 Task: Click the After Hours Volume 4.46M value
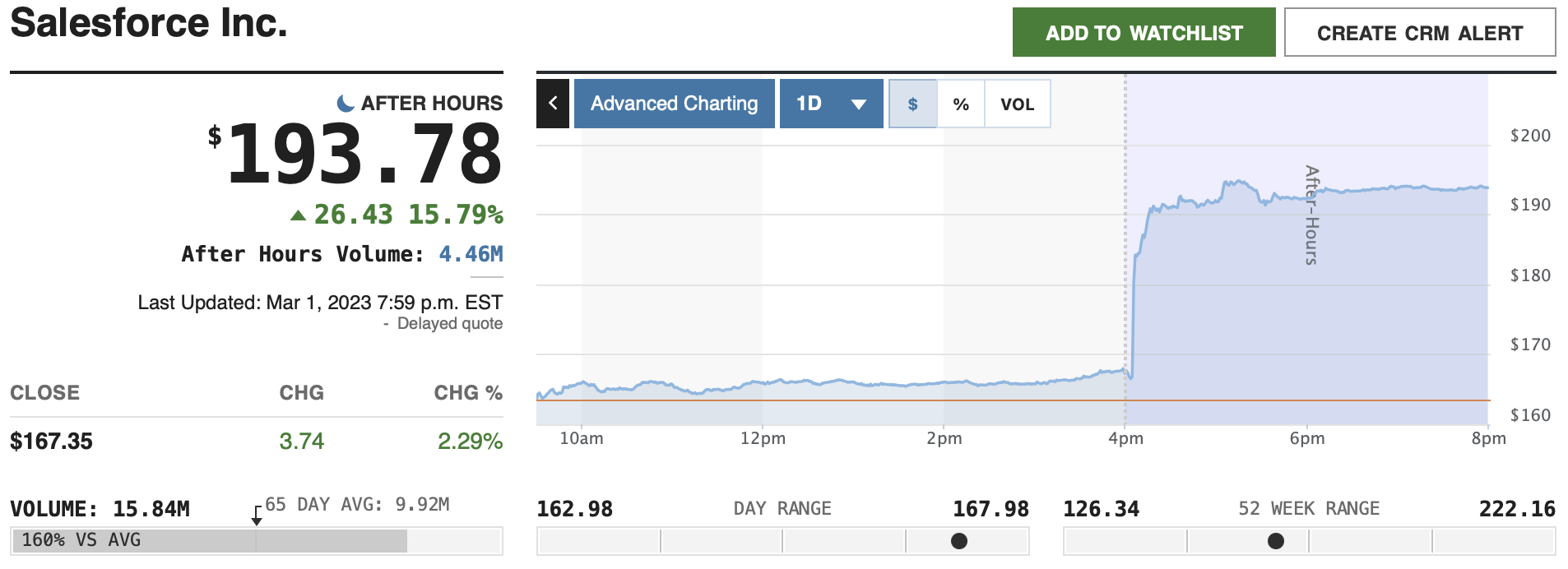[x=471, y=254]
